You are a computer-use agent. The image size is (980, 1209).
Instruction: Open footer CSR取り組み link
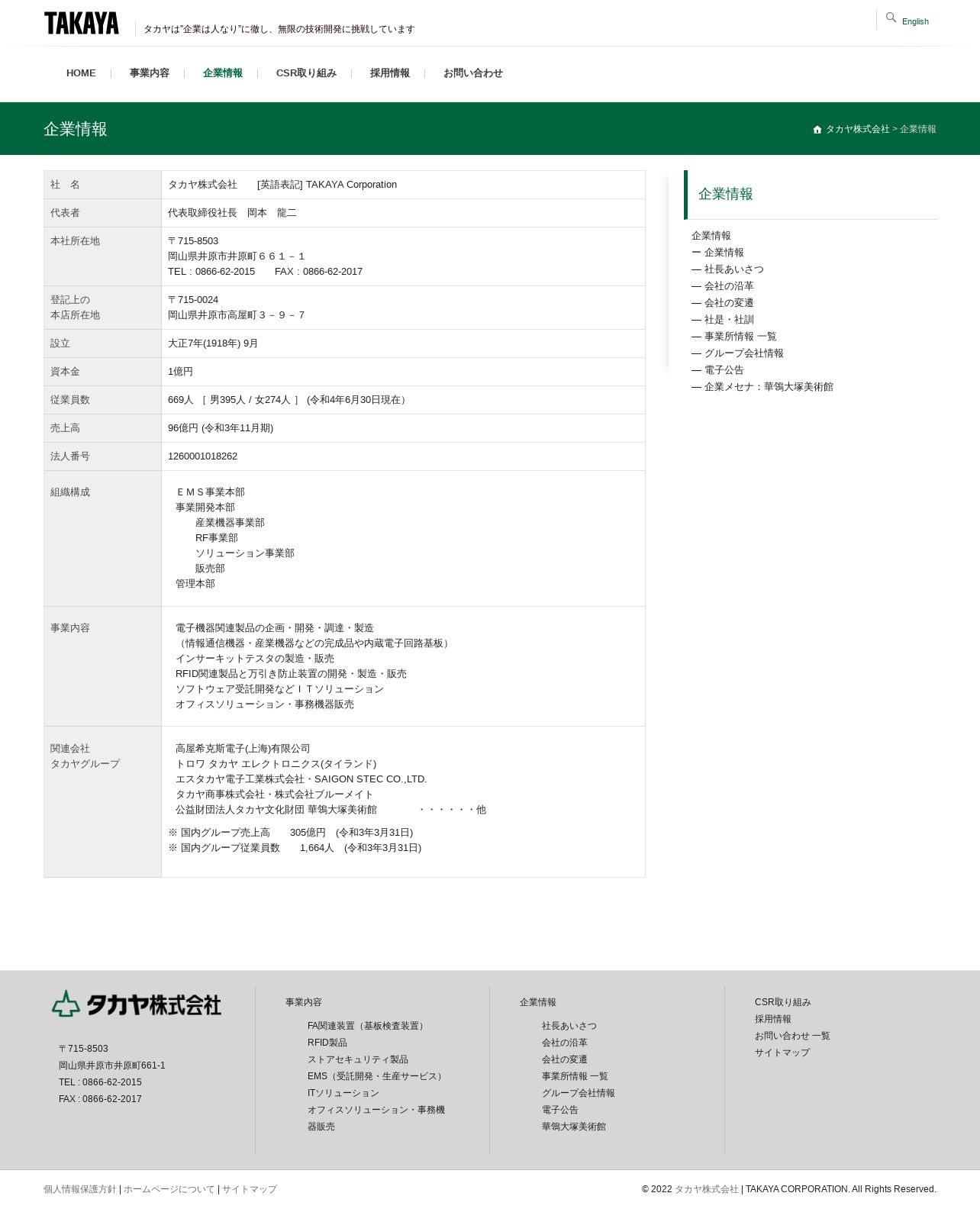[x=783, y=1002]
